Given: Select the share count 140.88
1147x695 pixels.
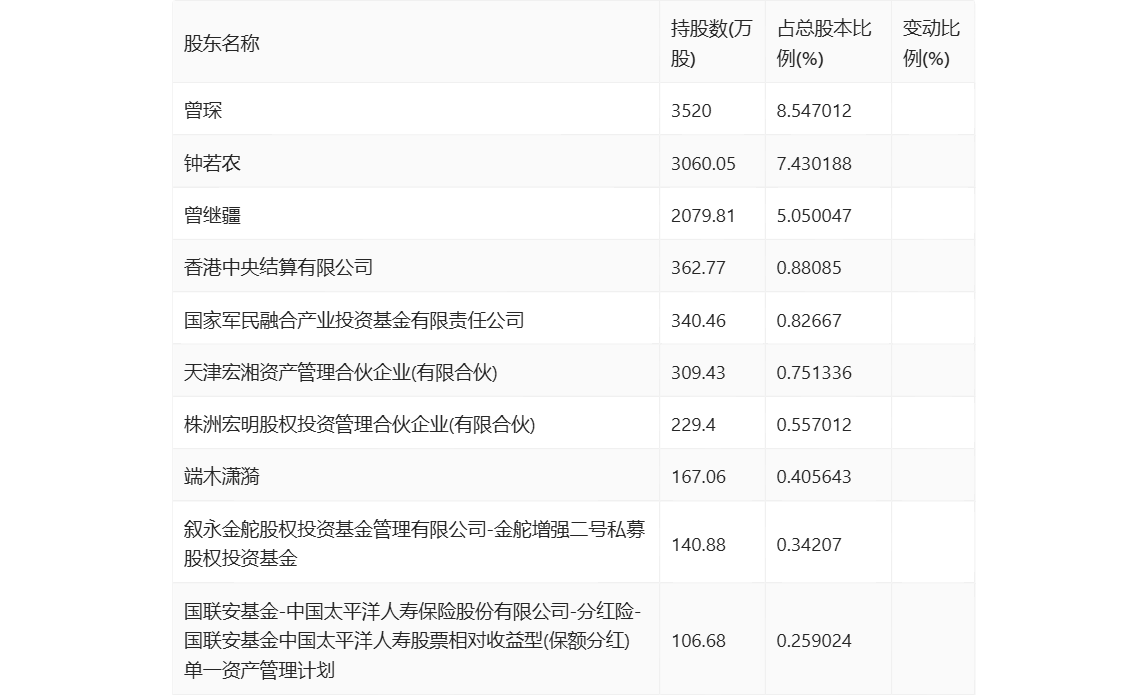Looking at the screenshot, I should point(698,544).
